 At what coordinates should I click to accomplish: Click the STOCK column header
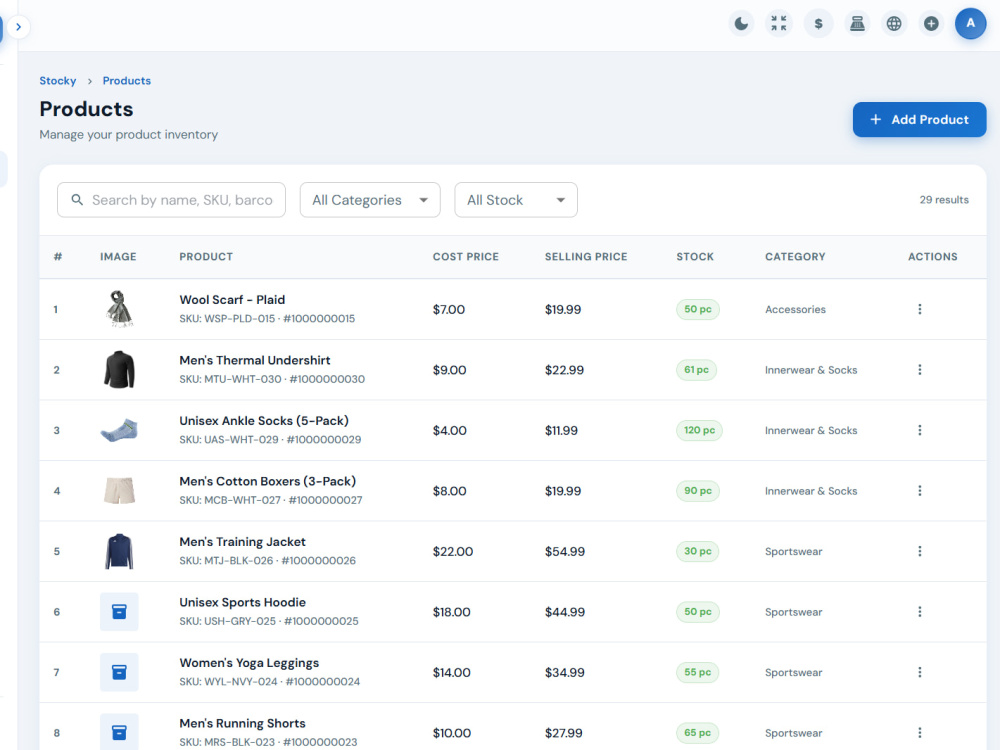coord(695,256)
